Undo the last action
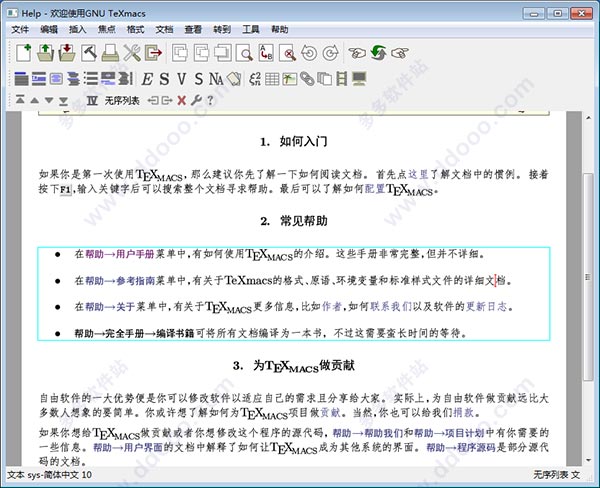The height and width of the screenshot is (488, 600). 309,53
